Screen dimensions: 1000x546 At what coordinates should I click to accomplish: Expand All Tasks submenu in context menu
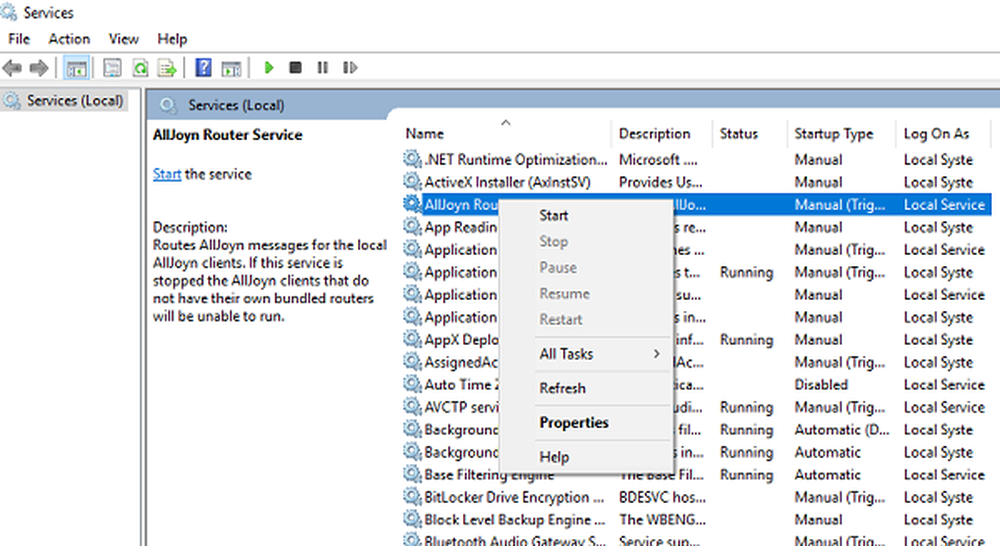click(x=585, y=354)
